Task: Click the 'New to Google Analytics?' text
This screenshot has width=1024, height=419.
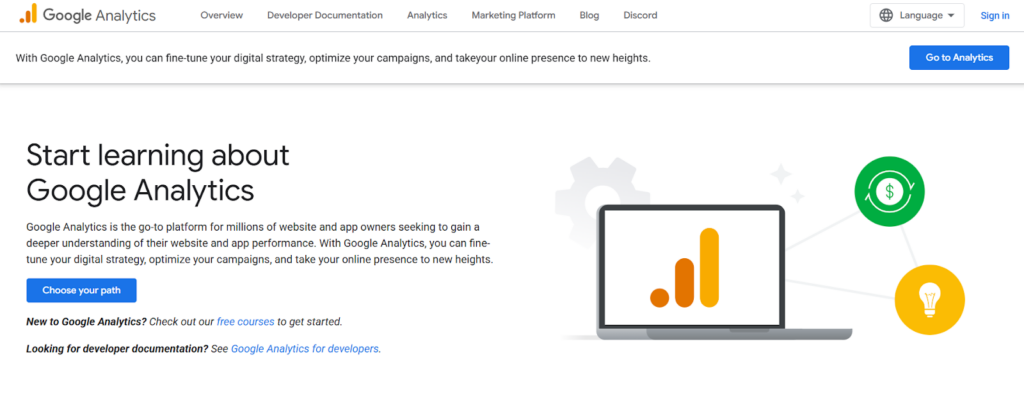Action: tap(87, 322)
